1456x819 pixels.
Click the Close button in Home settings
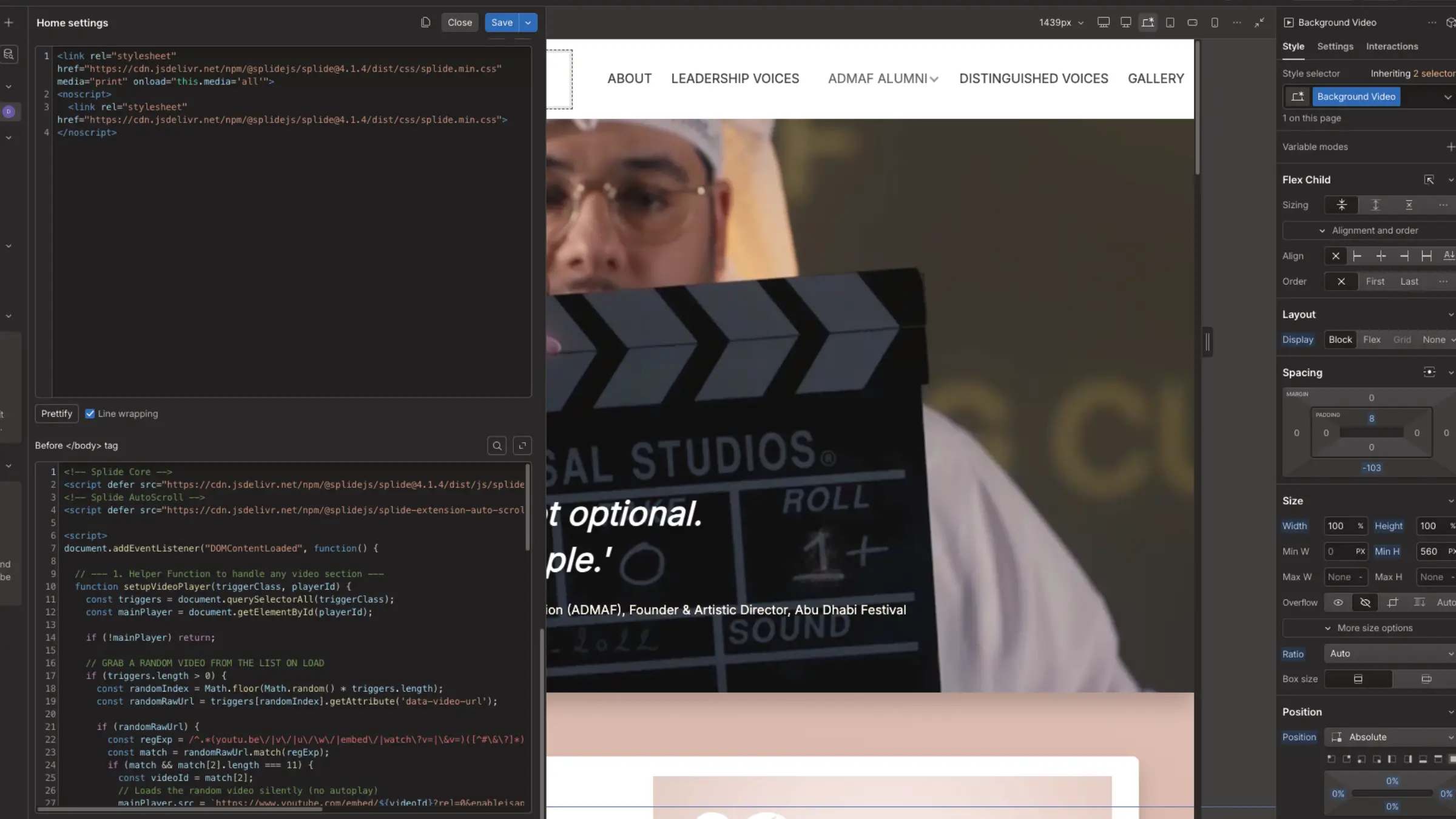(x=459, y=22)
